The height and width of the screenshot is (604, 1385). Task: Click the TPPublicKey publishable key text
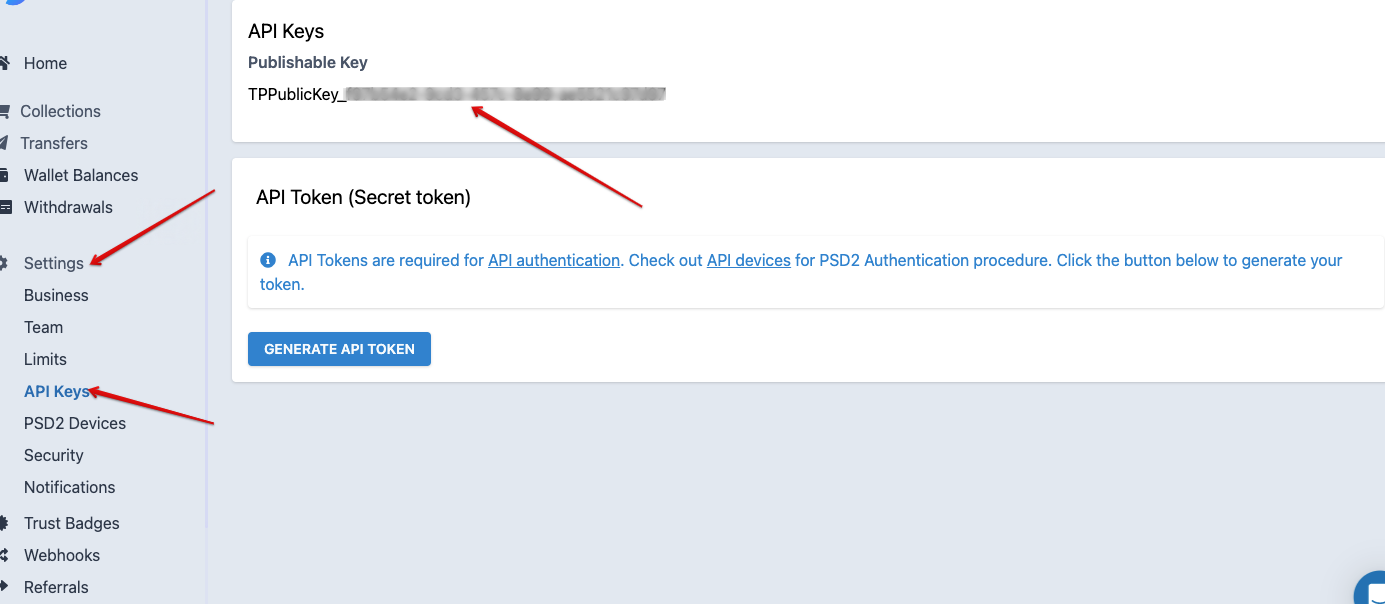coord(457,95)
